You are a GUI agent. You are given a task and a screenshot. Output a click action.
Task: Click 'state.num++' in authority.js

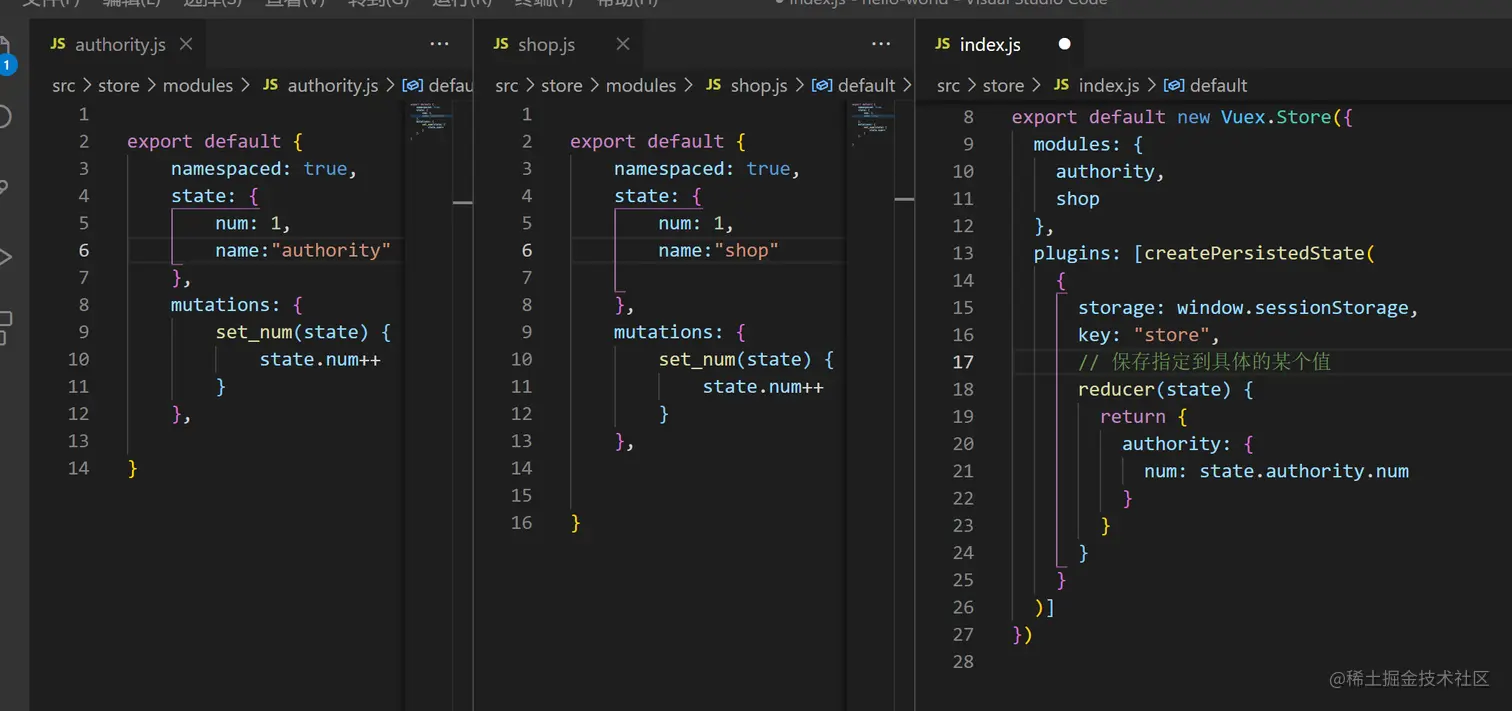[x=320, y=359]
